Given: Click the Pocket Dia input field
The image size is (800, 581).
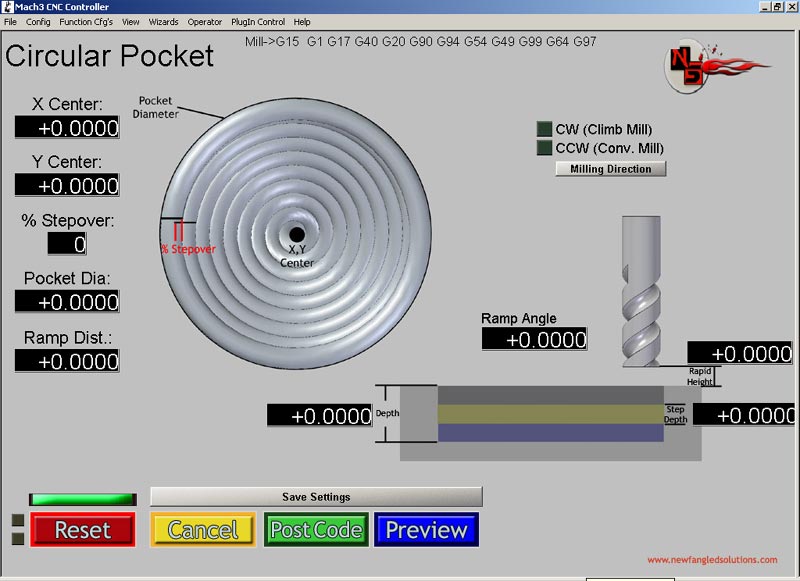Looking at the screenshot, I should click(x=67, y=301).
